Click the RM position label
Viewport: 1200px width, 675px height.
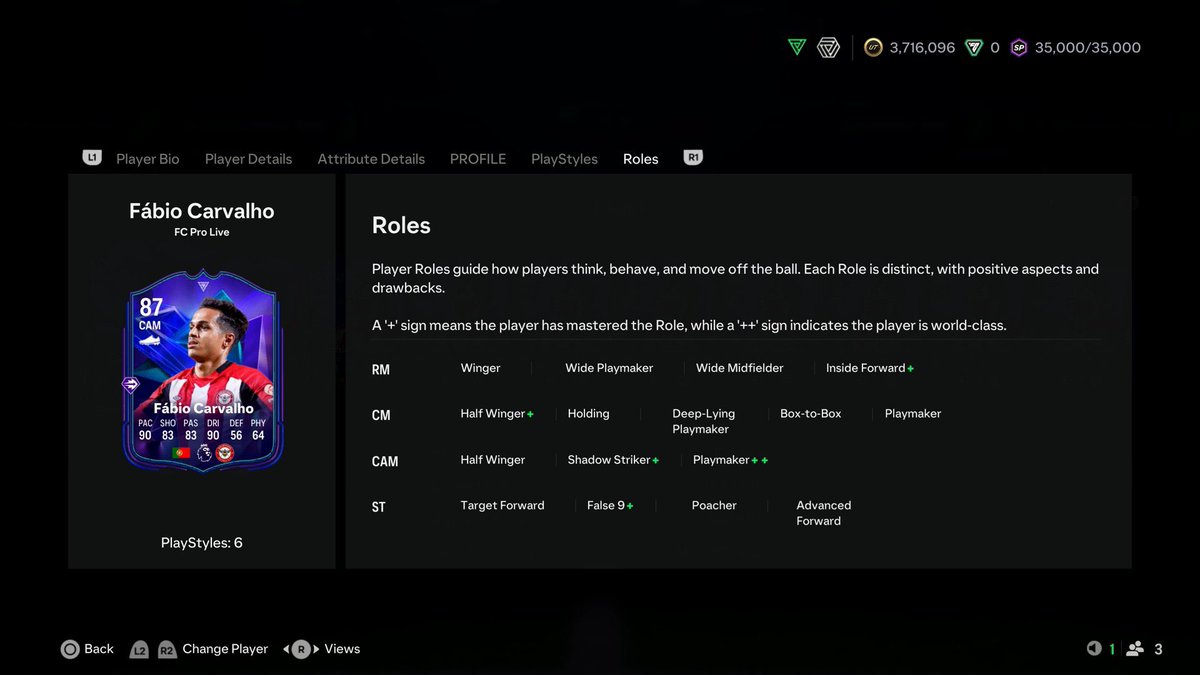[x=381, y=370]
